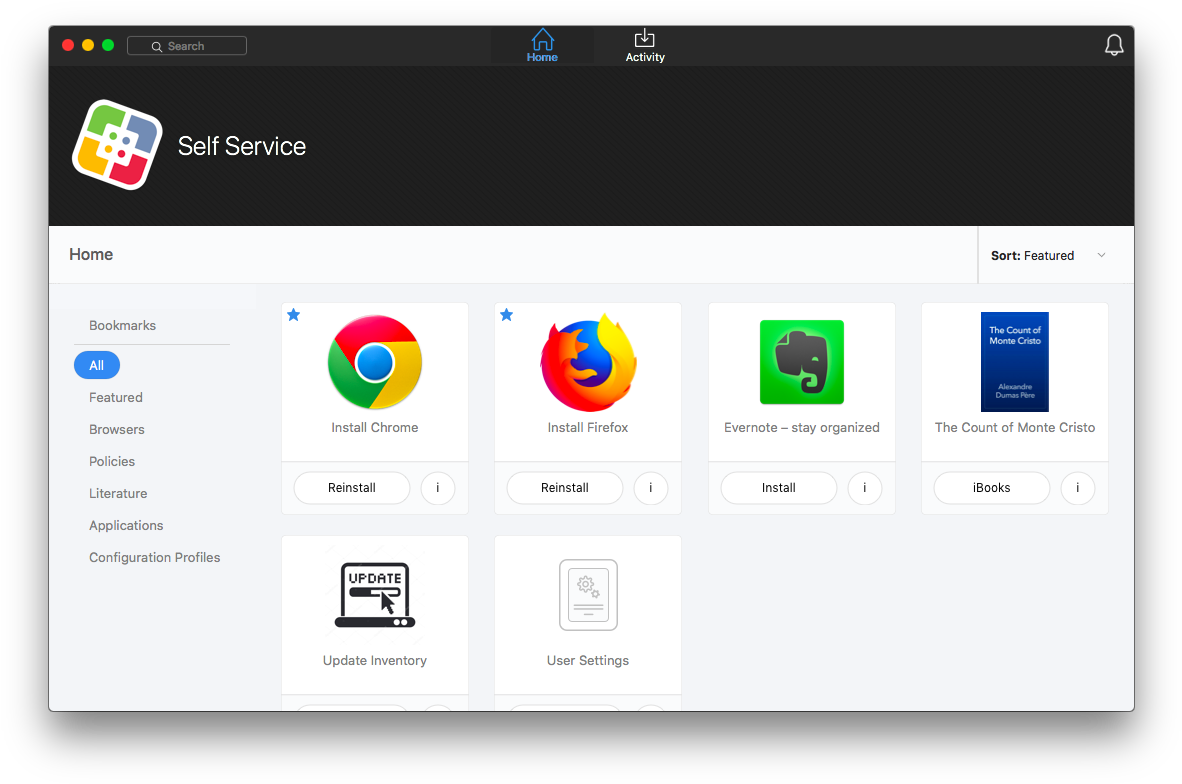This screenshot has width=1182, height=784.
Task: Click the Evernote elephant icon
Action: (801, 362)
